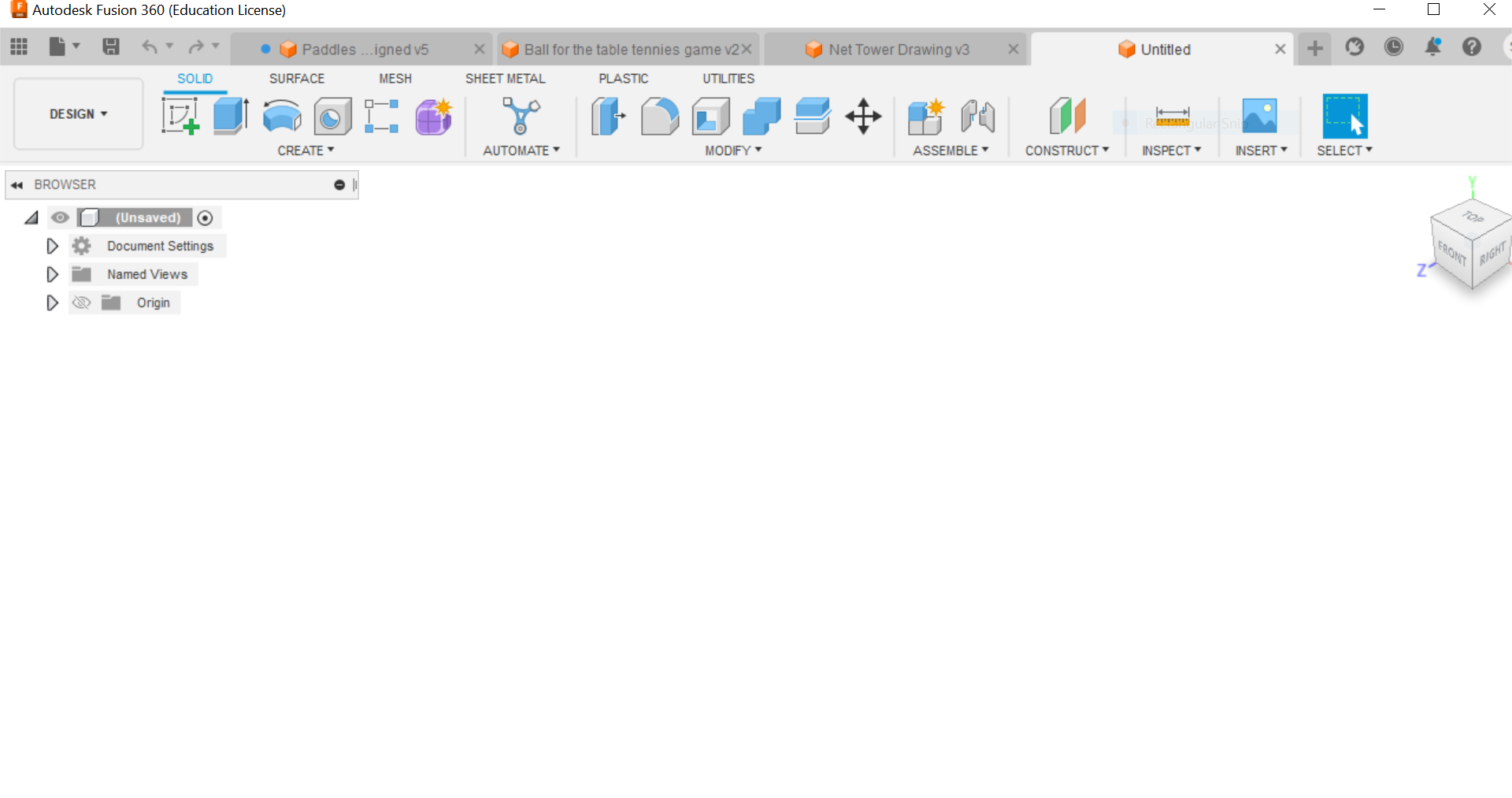Select the Extrude tool
The width and height of the screenshot is (1512, 798).
232,116
